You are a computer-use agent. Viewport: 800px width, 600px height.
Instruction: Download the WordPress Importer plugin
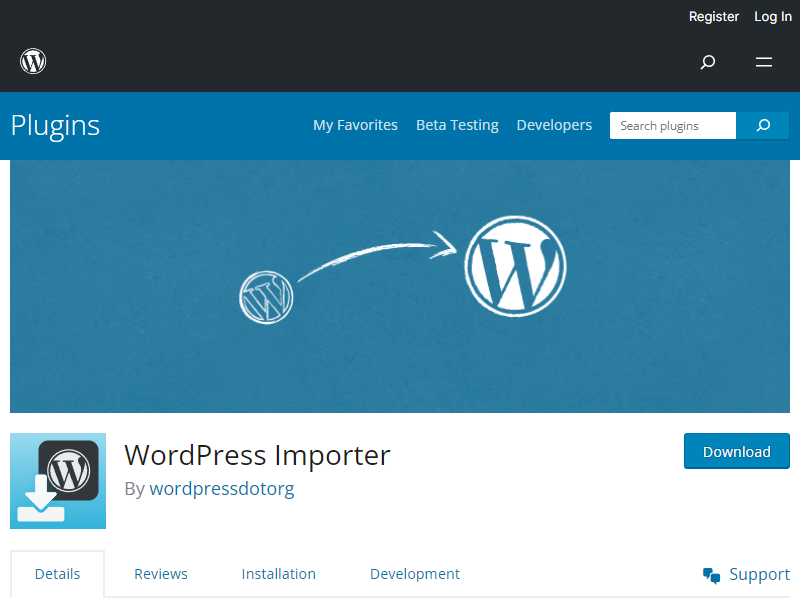(x=737, y=451)
